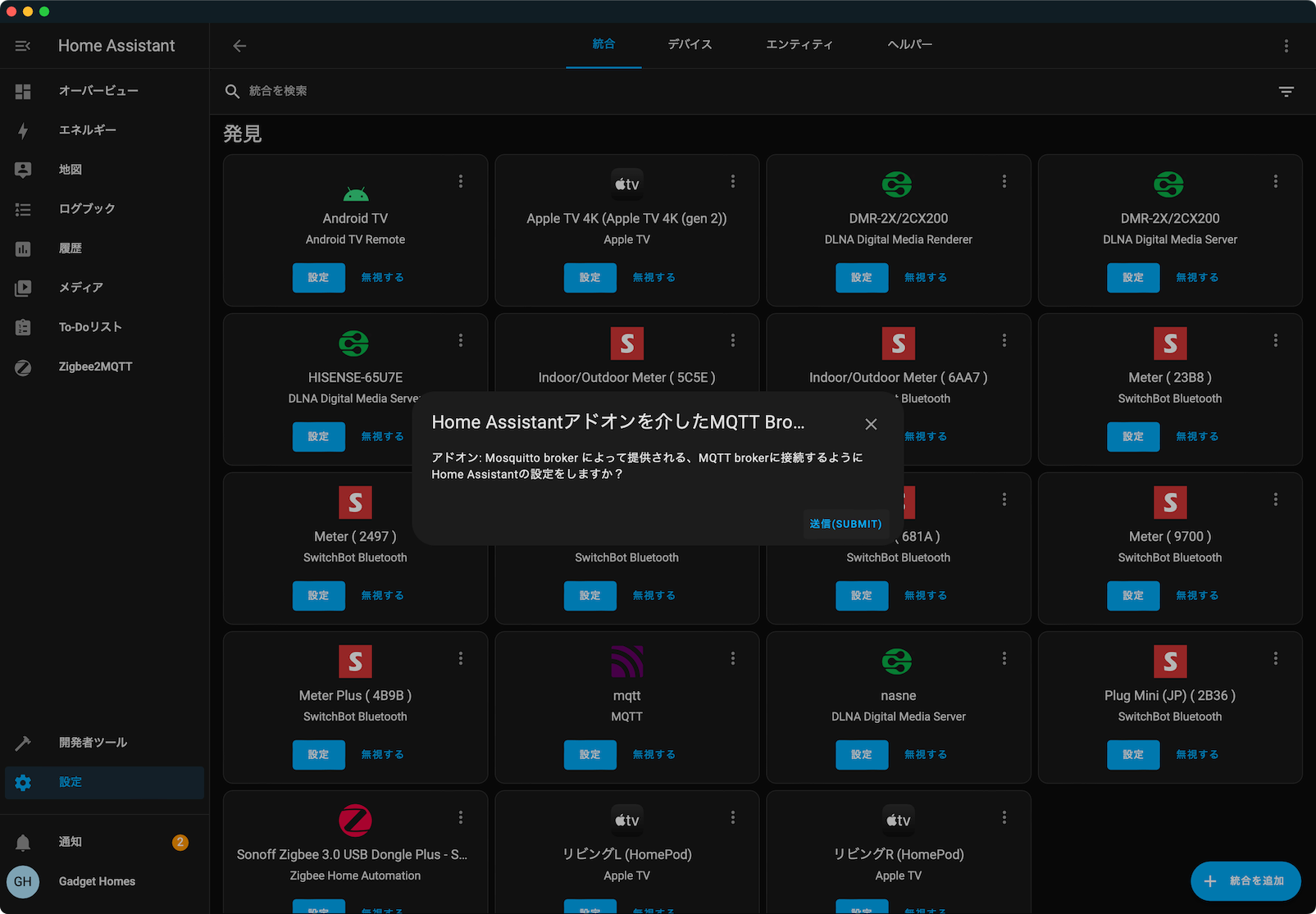Click the Android TV robot icon
The image size is (1316, 914).
[356, 193]
